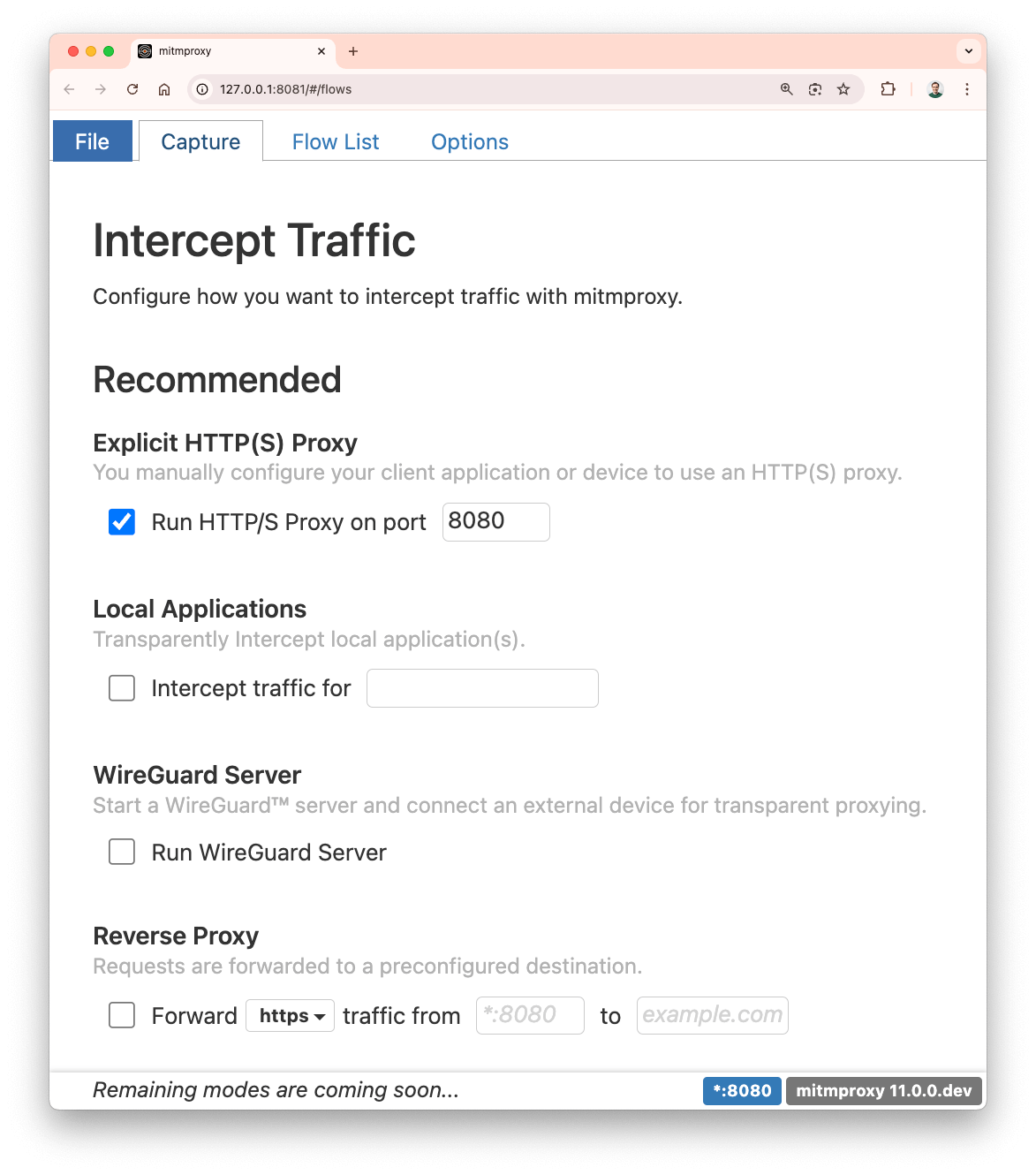Click the Explicit HTTP(S) Proxy heading

[225, 443]
